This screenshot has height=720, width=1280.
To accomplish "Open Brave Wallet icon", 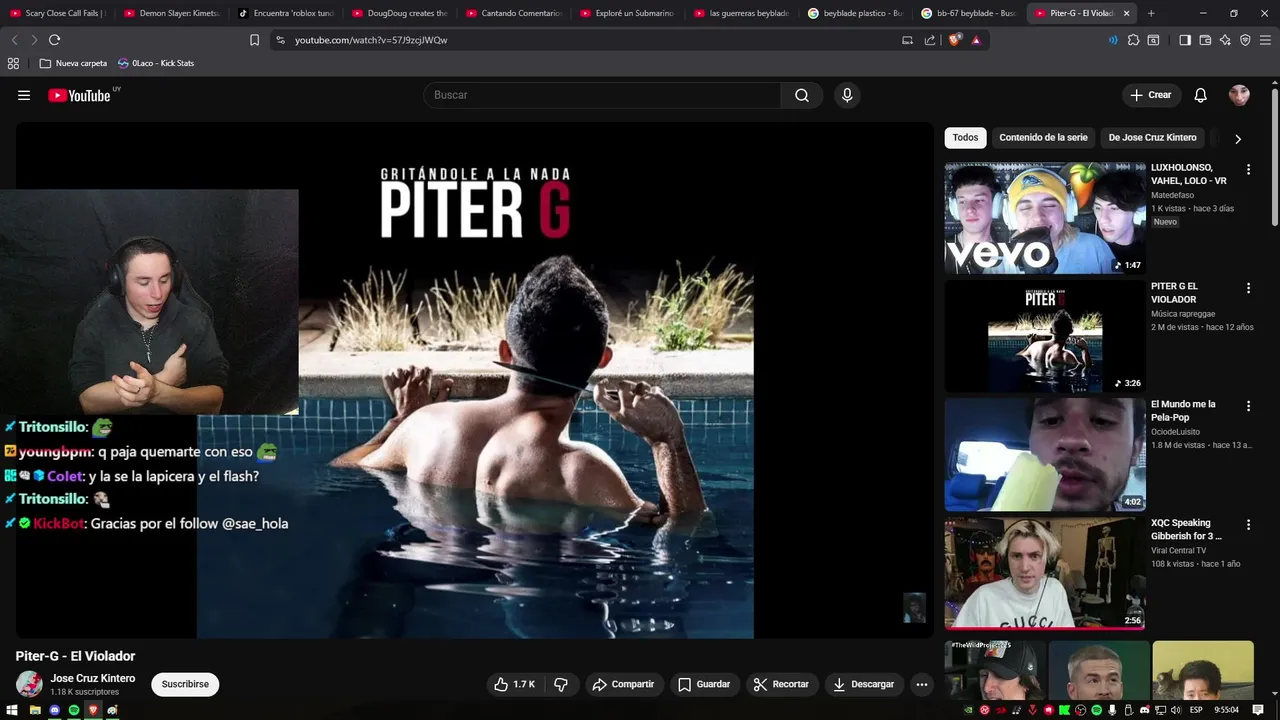I will 1205,40.
